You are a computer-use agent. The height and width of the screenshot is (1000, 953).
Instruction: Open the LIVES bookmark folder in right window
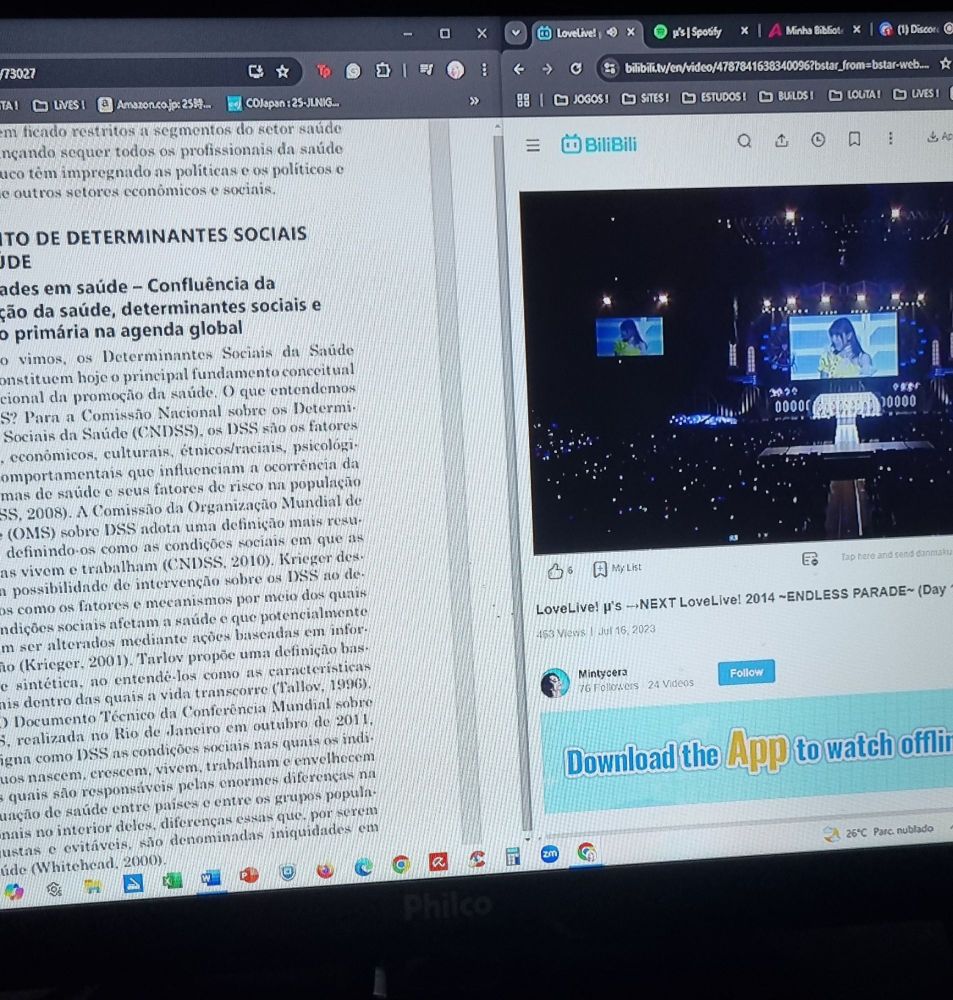916,94
